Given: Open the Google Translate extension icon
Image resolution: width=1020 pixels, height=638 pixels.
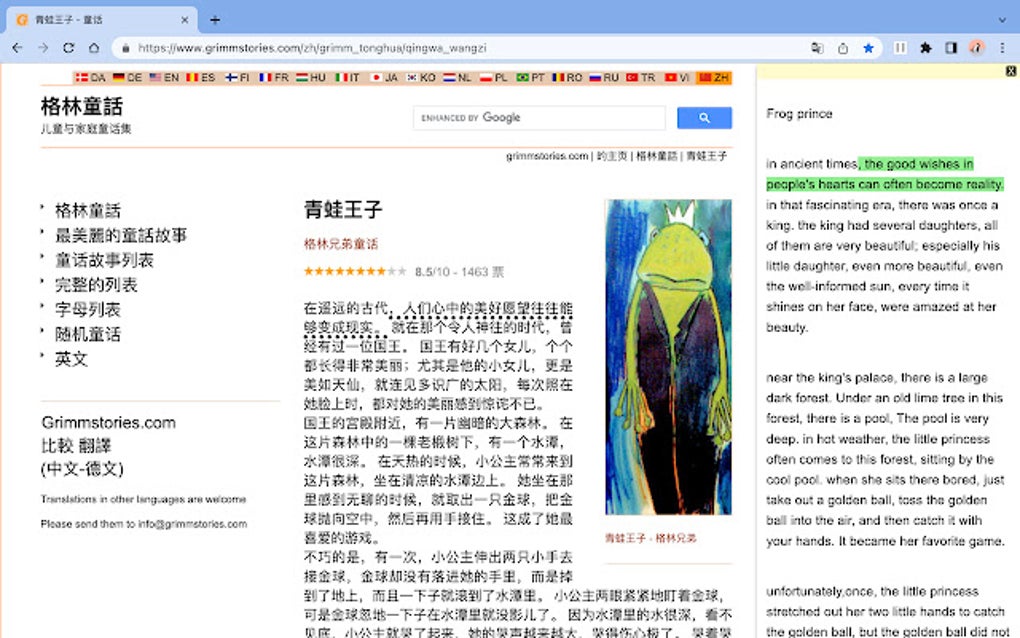Looking at the screenshot, I should coord(818,48).
